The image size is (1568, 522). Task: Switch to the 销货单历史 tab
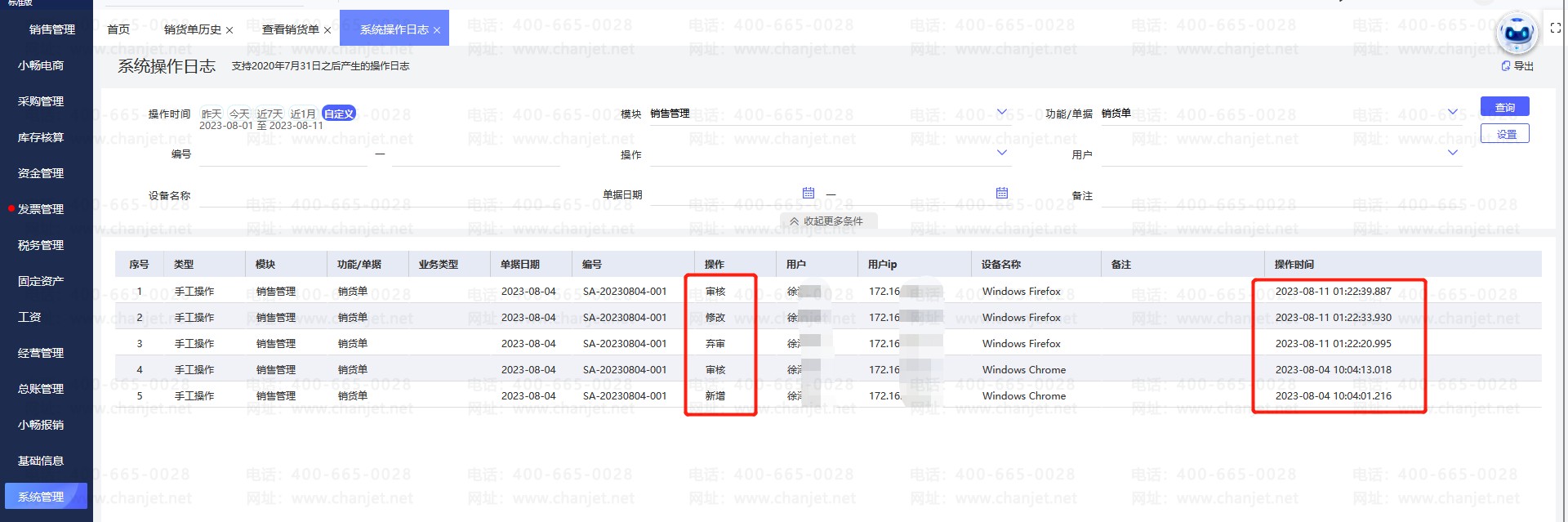click(193, 29)
